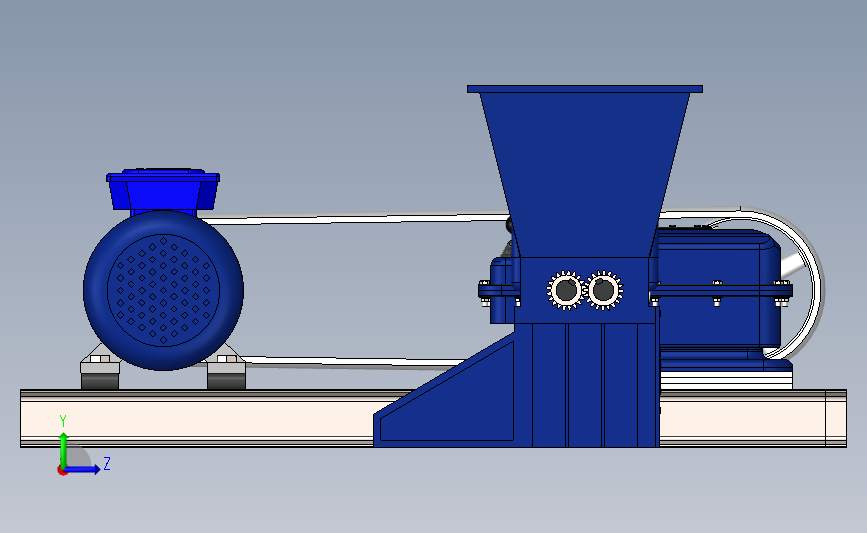
Task: Select the cream-colored base frame beam
Action: [199, 419]
